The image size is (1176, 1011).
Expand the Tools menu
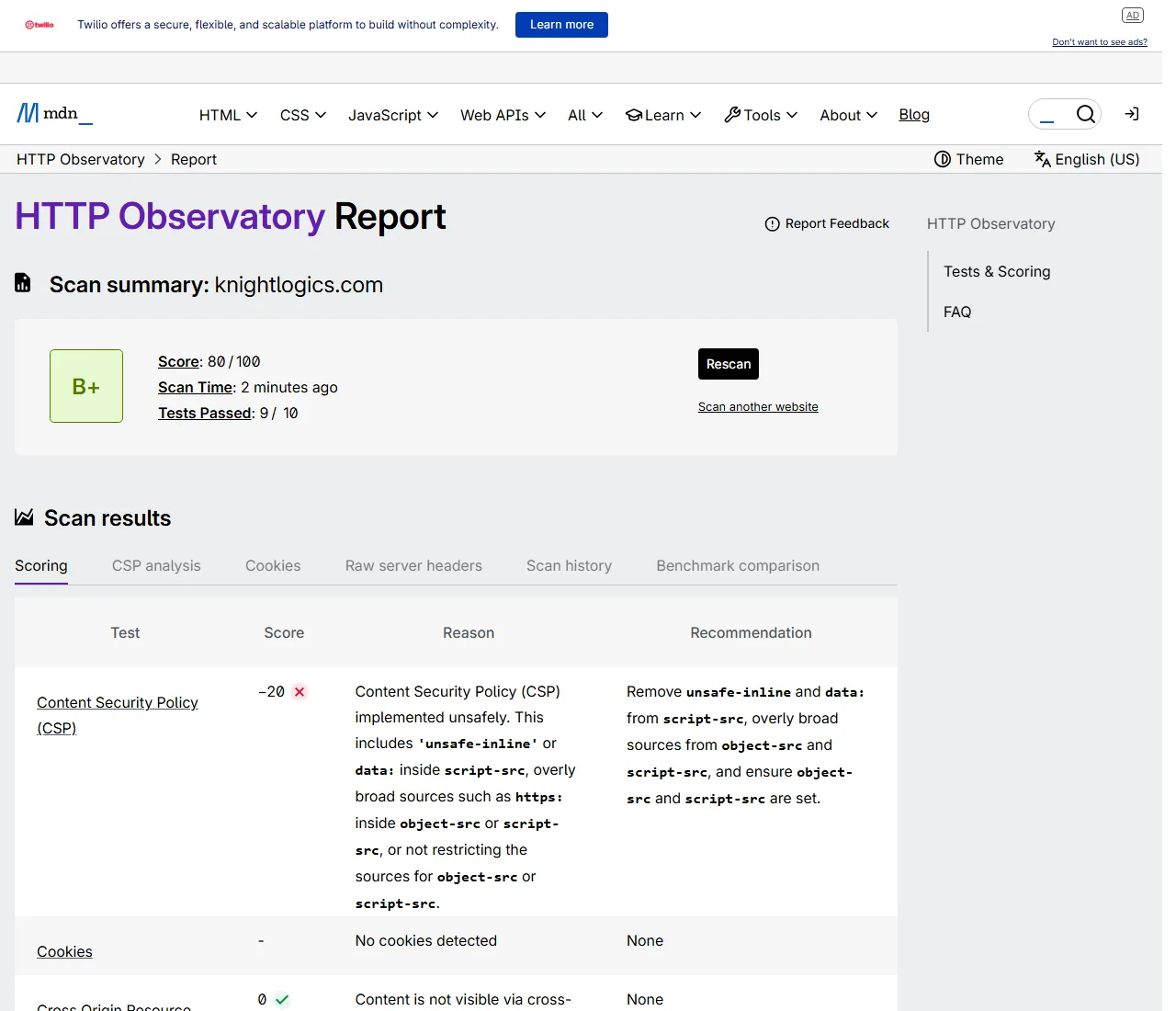pos(761,115)
